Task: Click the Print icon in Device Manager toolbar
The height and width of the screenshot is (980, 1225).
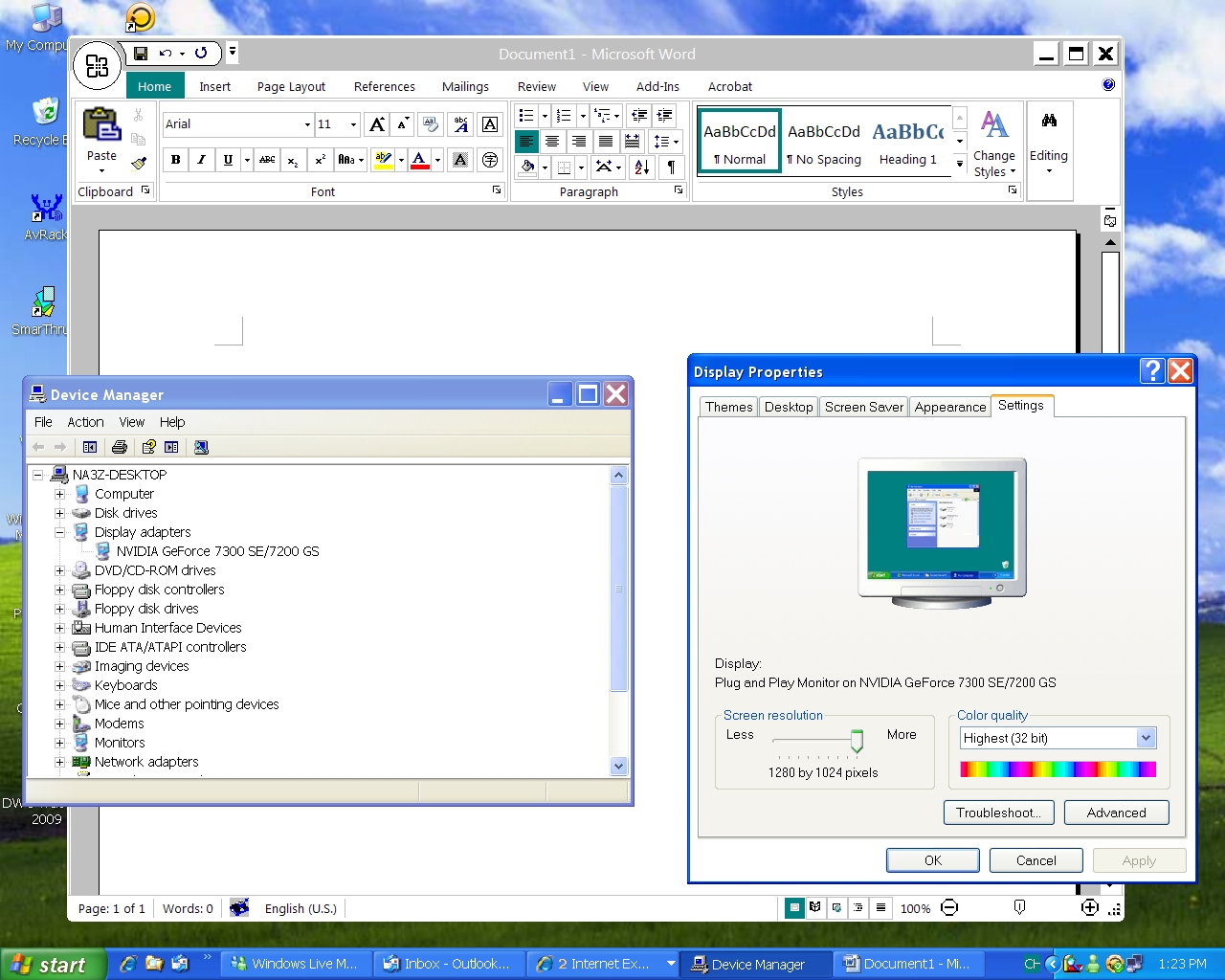Action: point(120,447)
